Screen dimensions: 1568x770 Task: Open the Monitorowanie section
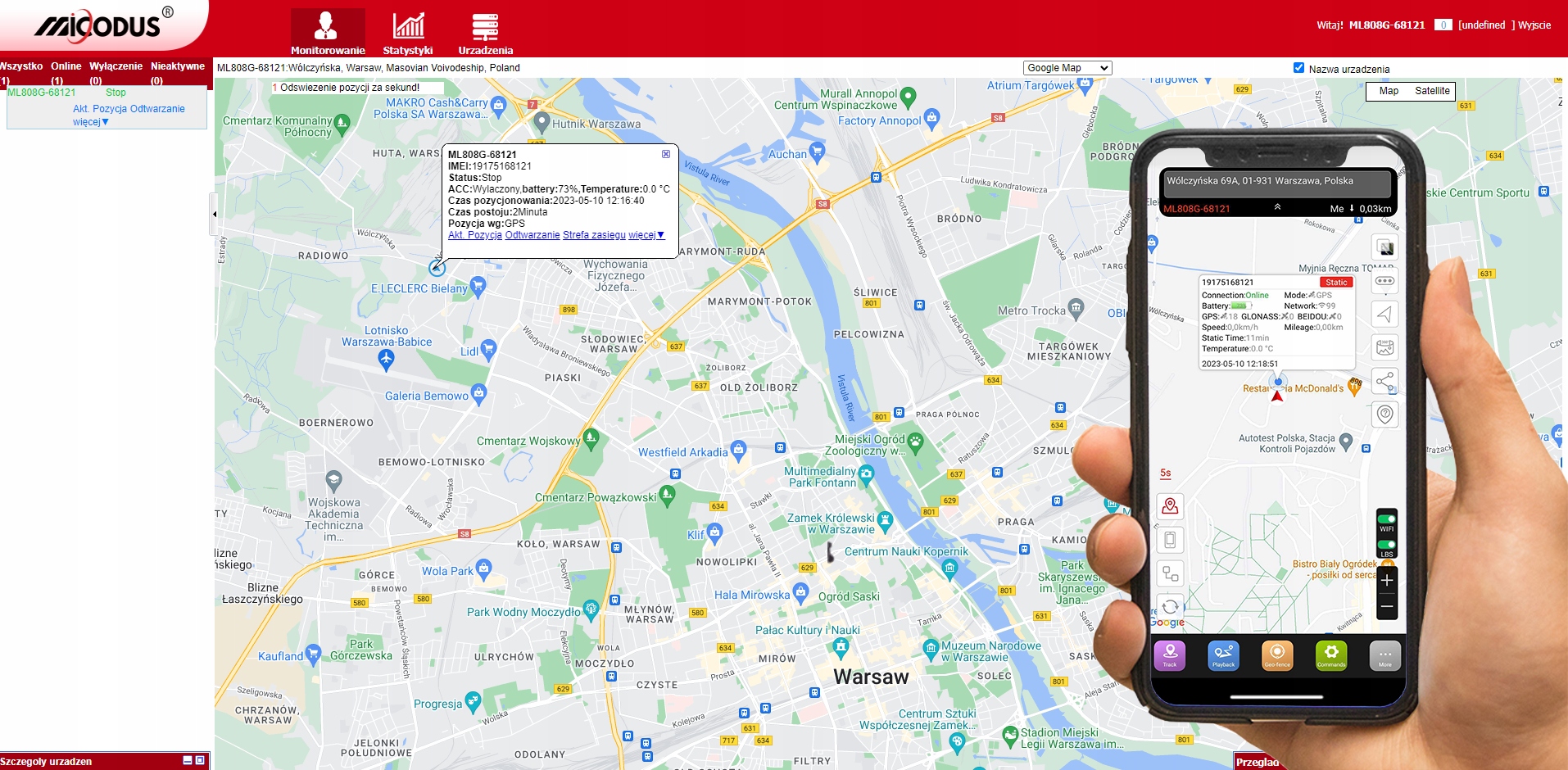click(x=328, y=33)
